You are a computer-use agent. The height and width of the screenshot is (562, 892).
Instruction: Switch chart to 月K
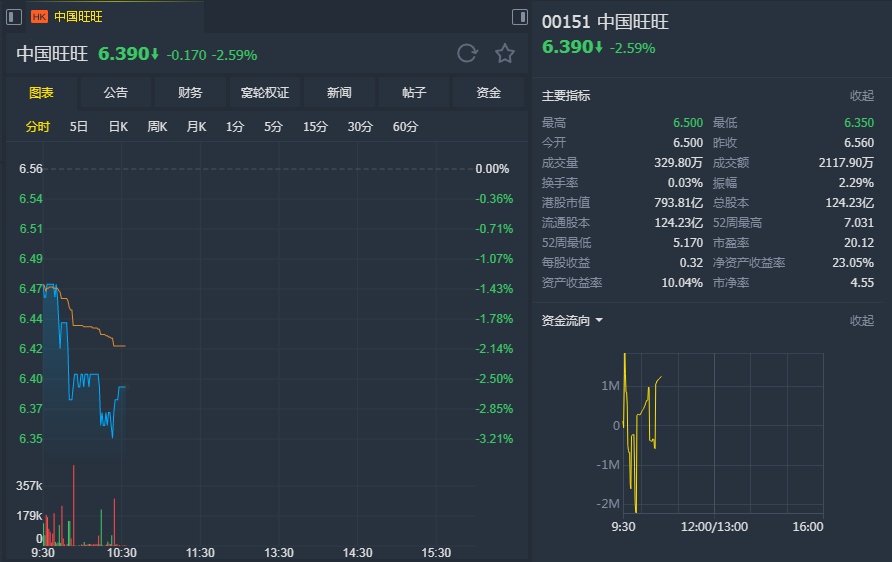(x=196, y=126)
